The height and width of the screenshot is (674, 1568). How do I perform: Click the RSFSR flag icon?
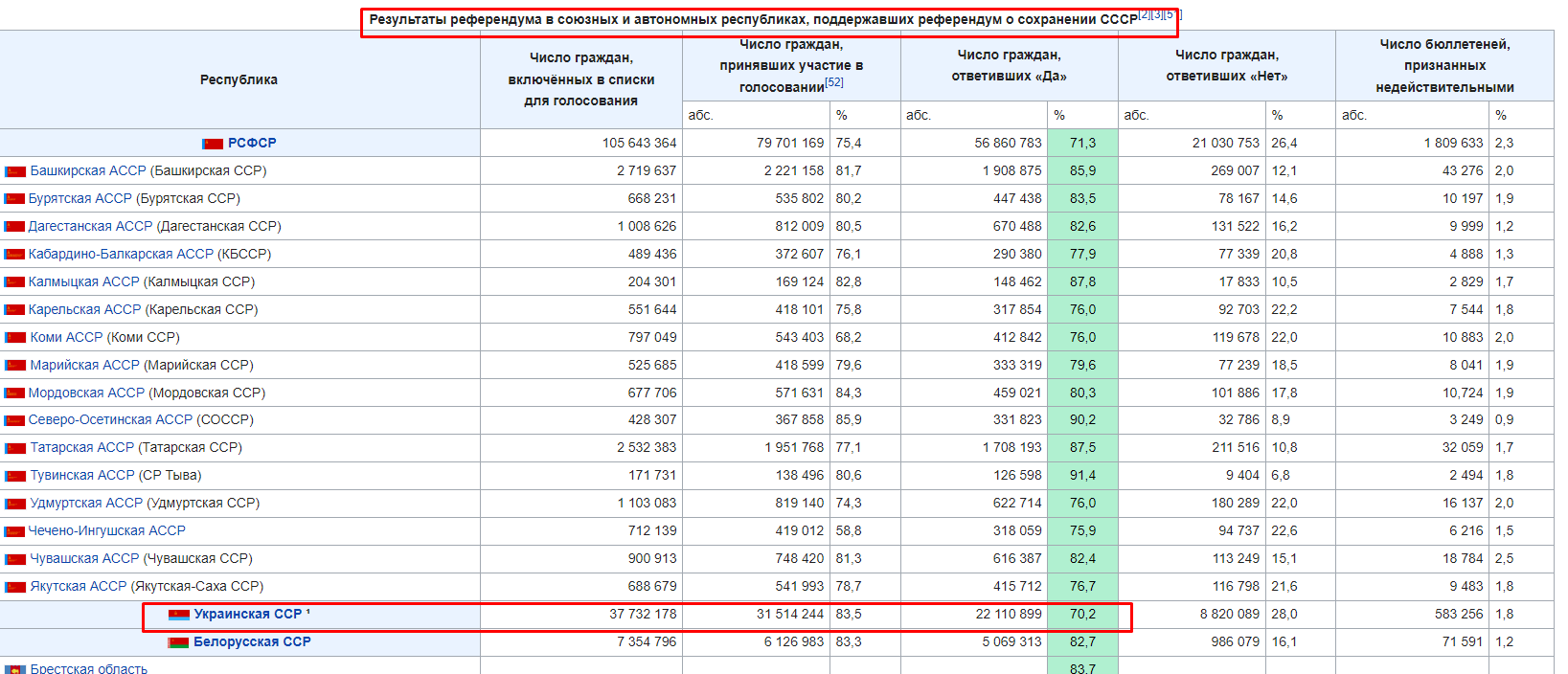click(x=213, y=144)
